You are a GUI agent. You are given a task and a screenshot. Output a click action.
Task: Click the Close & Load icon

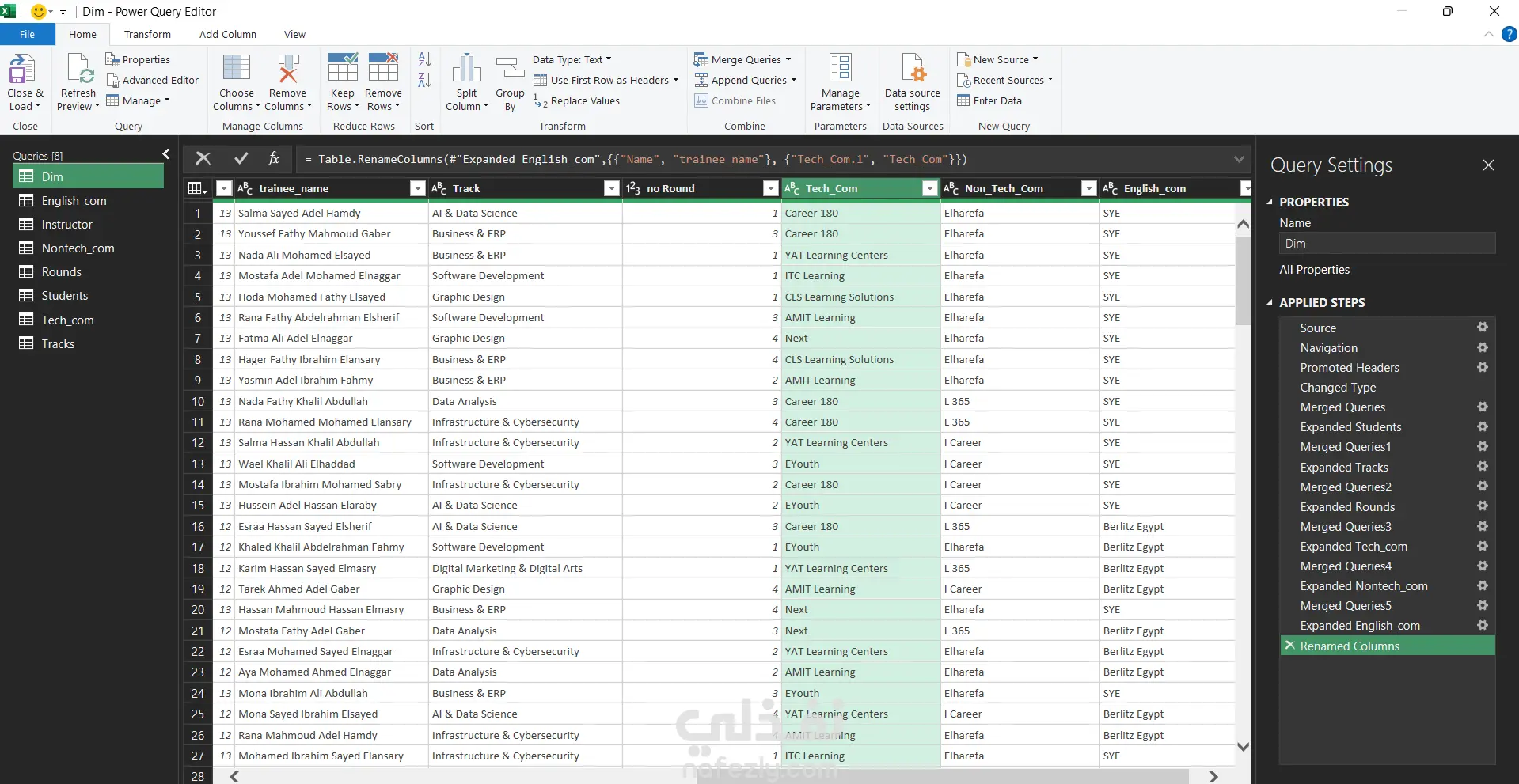click(x=22, y=69)
